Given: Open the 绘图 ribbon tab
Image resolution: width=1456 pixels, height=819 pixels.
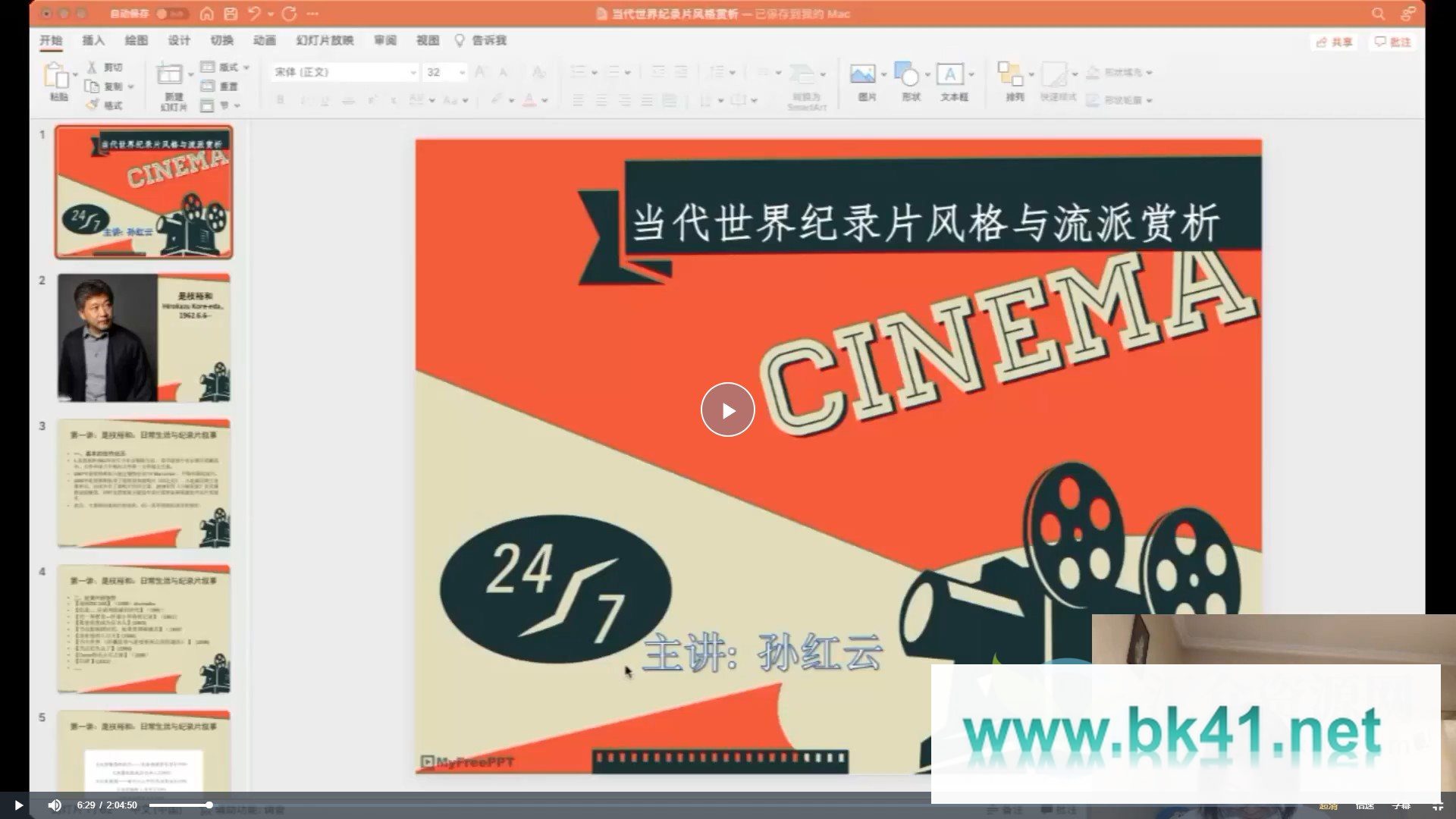Looking at the screenshot, I should [136, 40].
